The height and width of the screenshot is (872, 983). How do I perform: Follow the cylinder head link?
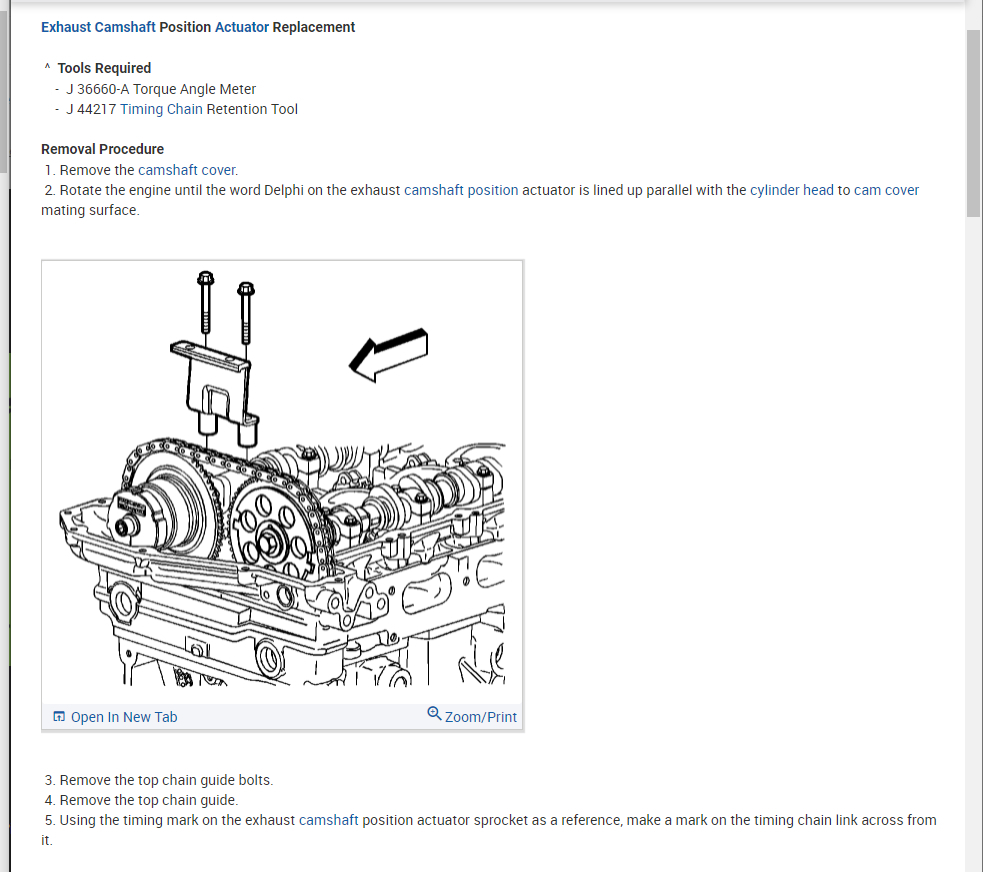click(791, 190)
